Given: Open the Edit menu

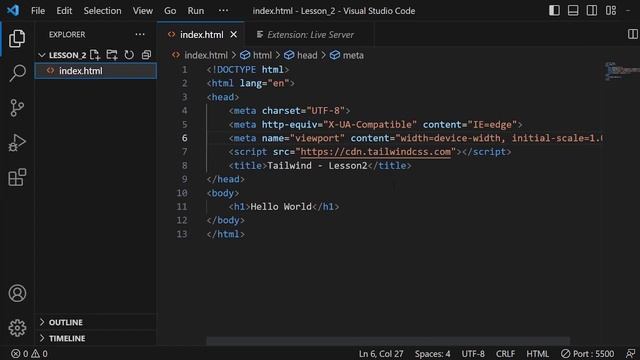Looking at the screenshot, I should 64,11.
